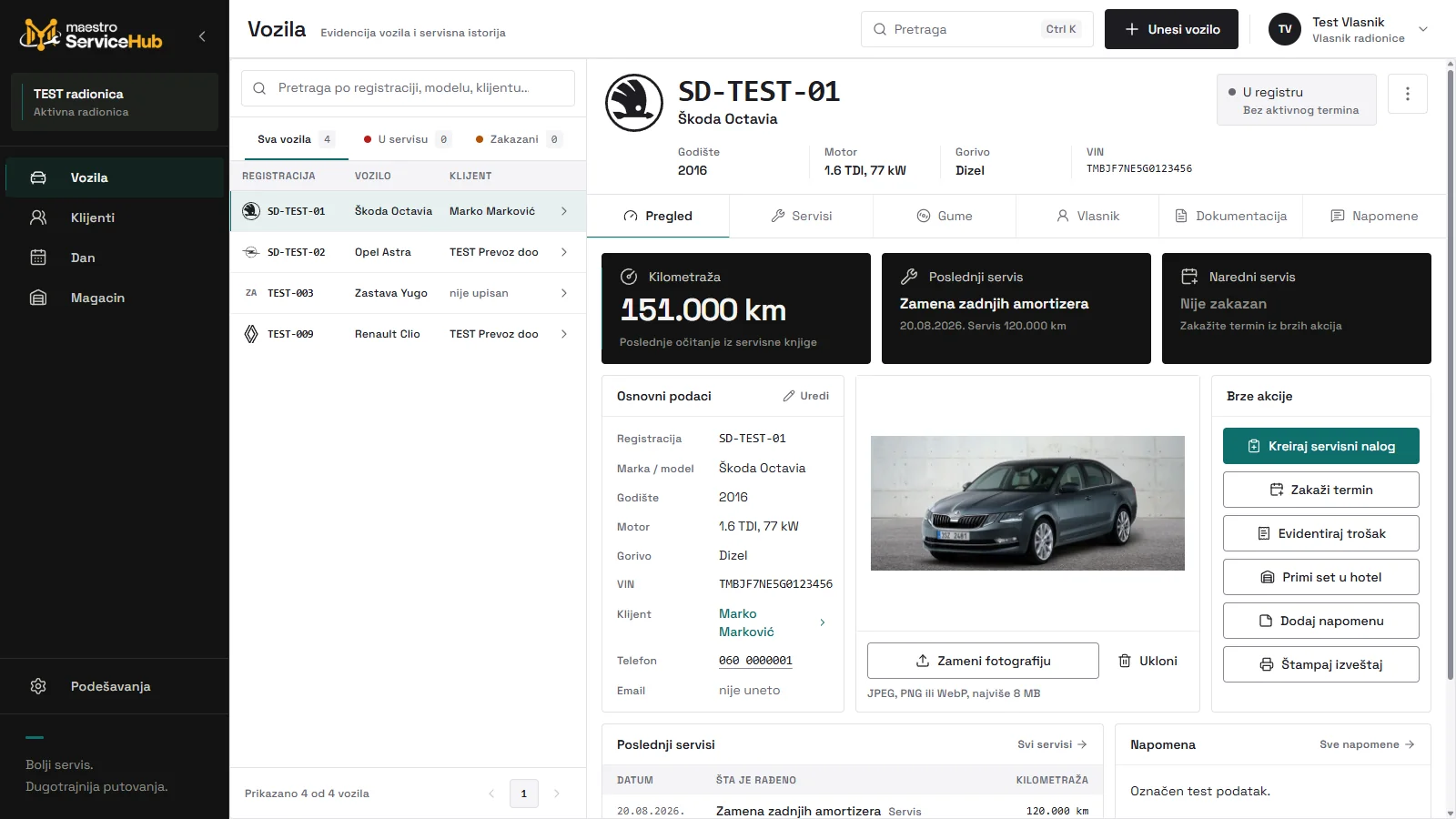
Task: Click Evidentiraj trošak button
Action: (1321, 533)
